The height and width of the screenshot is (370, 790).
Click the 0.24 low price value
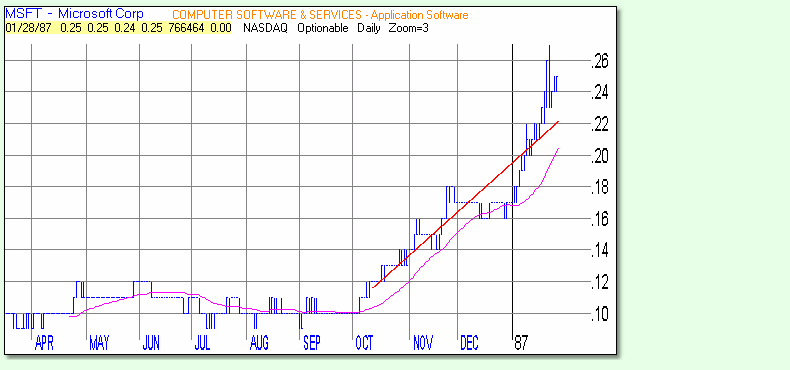(124, 28)
